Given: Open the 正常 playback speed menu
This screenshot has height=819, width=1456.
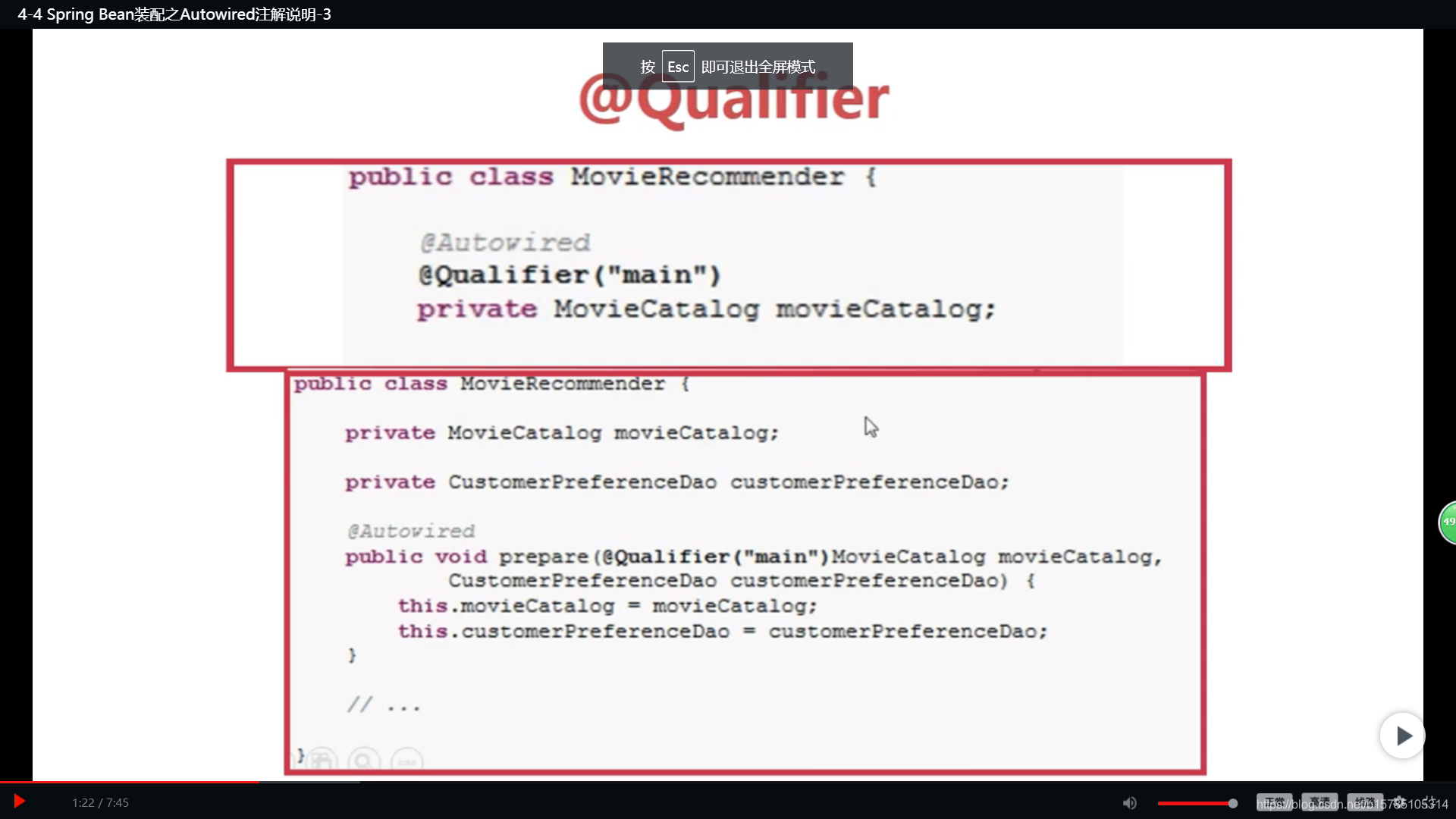Looking at the screenshot, I should tap(1274, 802).
